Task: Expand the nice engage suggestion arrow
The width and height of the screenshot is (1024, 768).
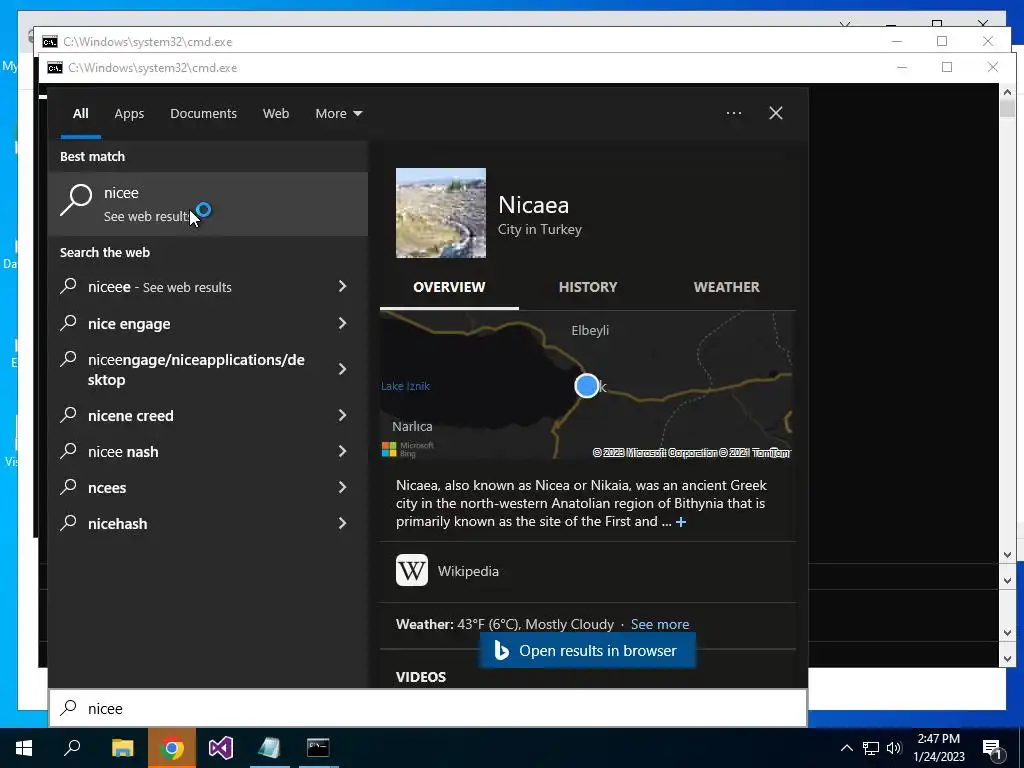Action: (x=342, y=323)
